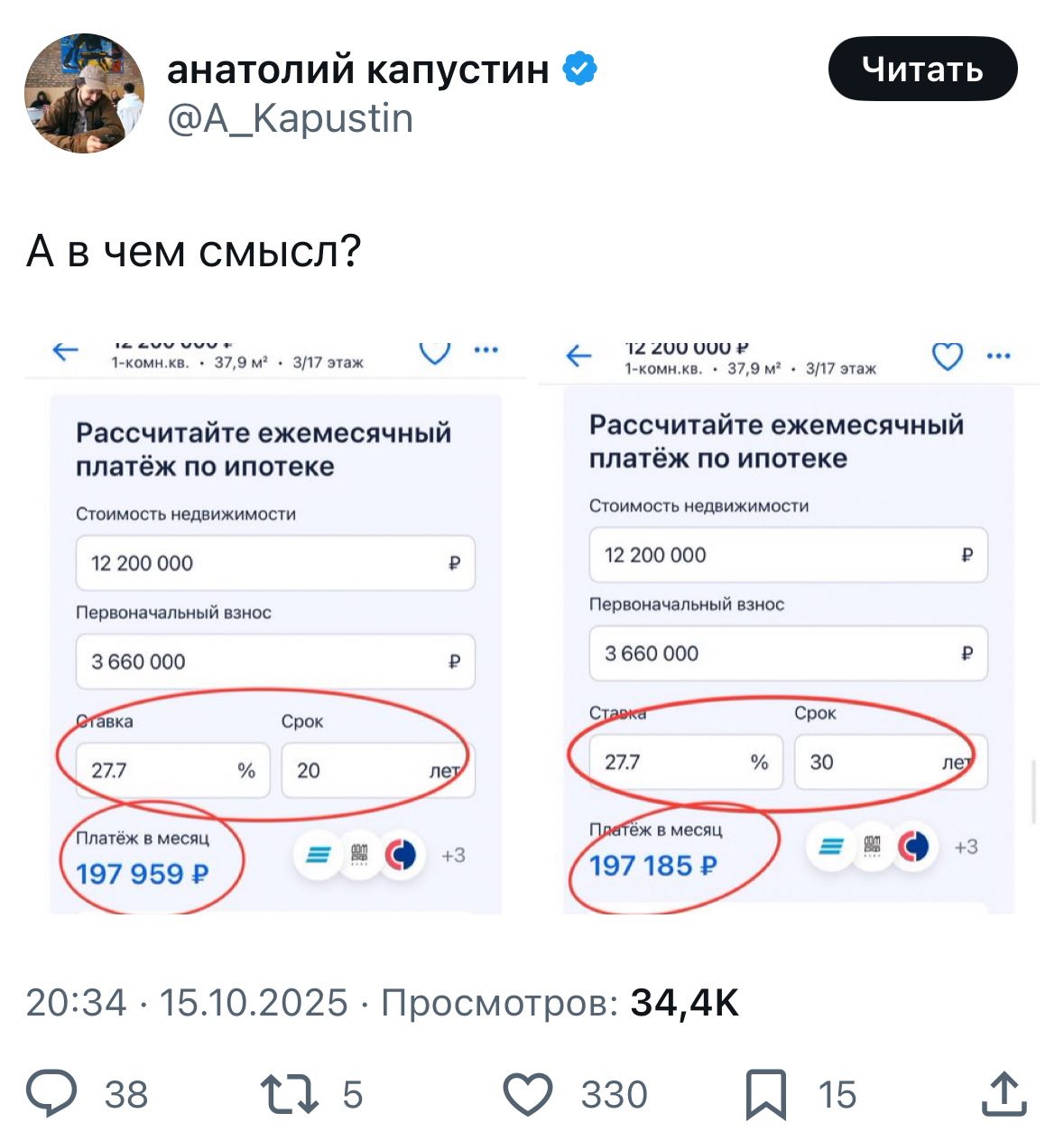
Task: Bookmark this tweet
Action: tap(766, 1093)
